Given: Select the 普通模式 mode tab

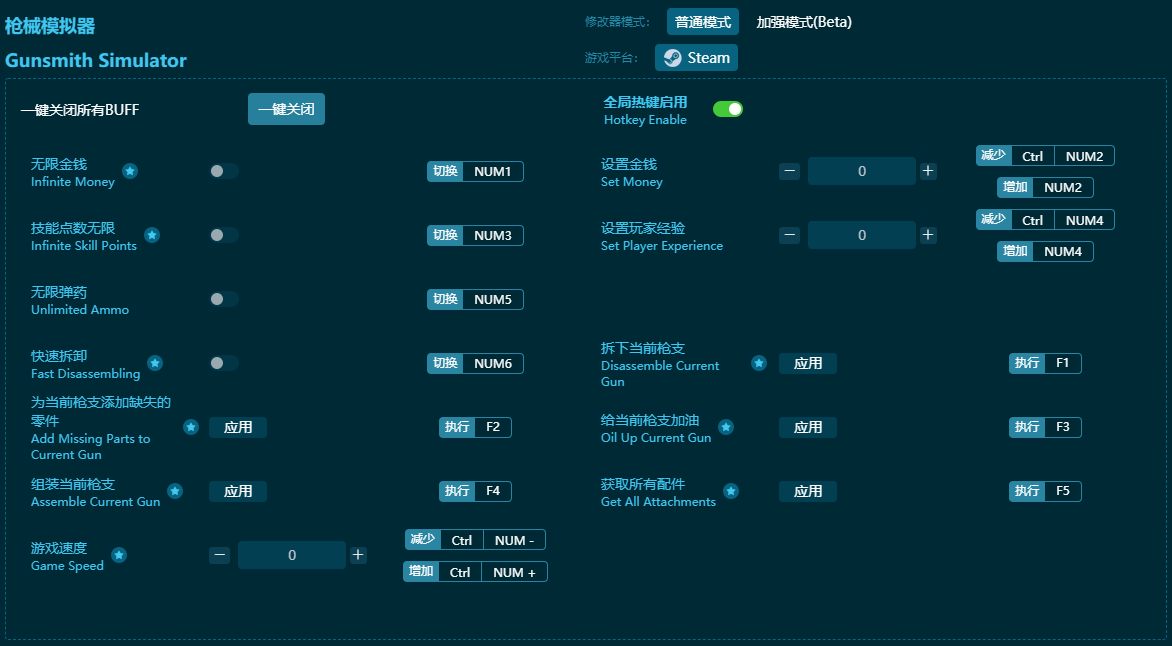Looking at the screenshot, I should pyautogui.click(x=703, y=22).
